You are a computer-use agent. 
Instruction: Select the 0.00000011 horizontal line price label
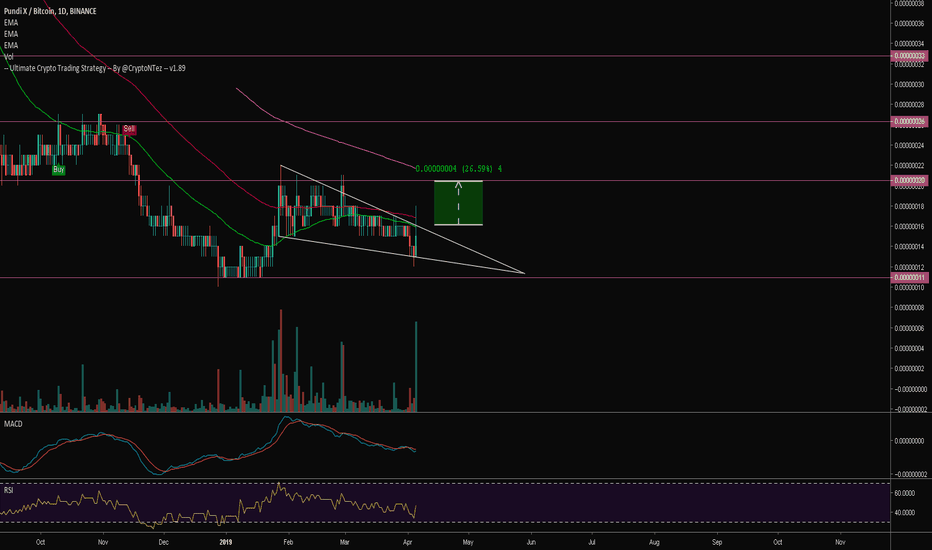tap(909, 278)
